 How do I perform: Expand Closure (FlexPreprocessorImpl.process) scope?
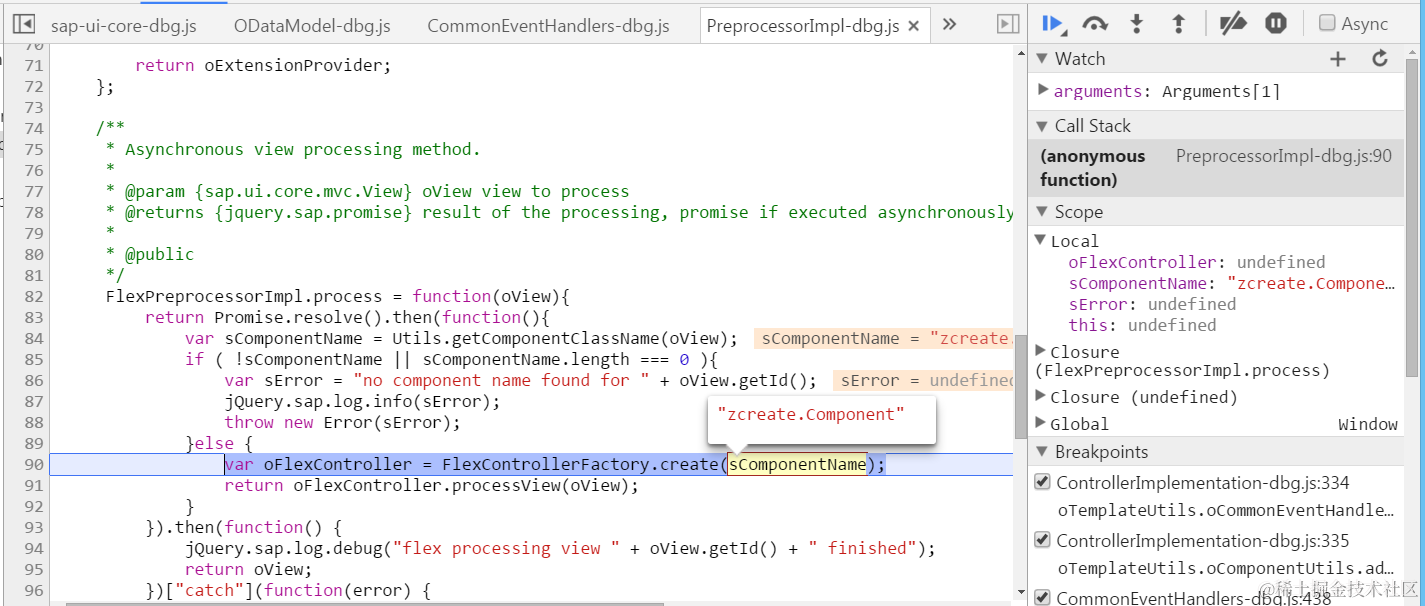(1041, 351)
